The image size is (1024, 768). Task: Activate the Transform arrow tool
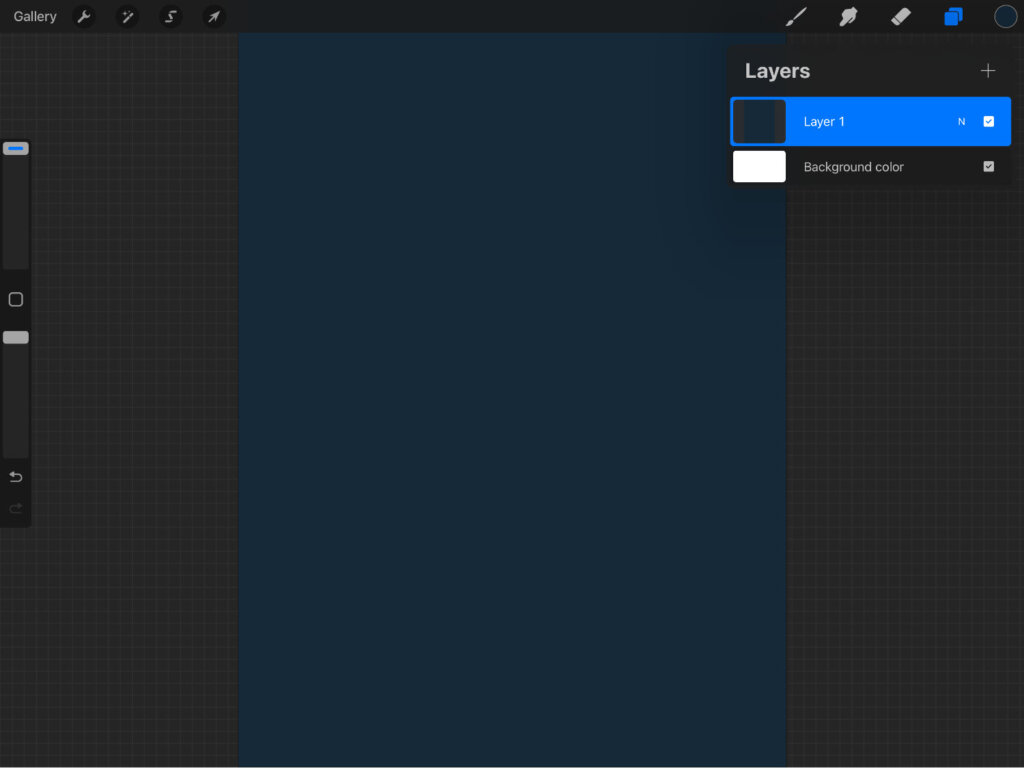pos(213,17)
